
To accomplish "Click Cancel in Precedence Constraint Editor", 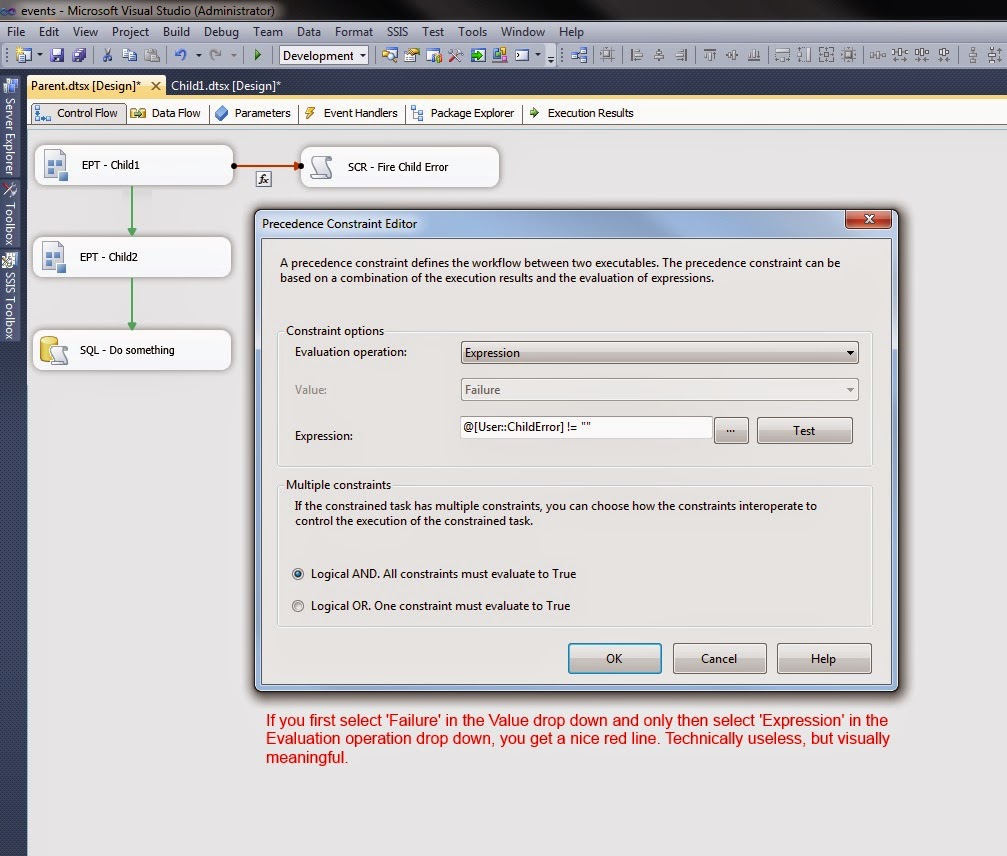I will click(719, 658).
